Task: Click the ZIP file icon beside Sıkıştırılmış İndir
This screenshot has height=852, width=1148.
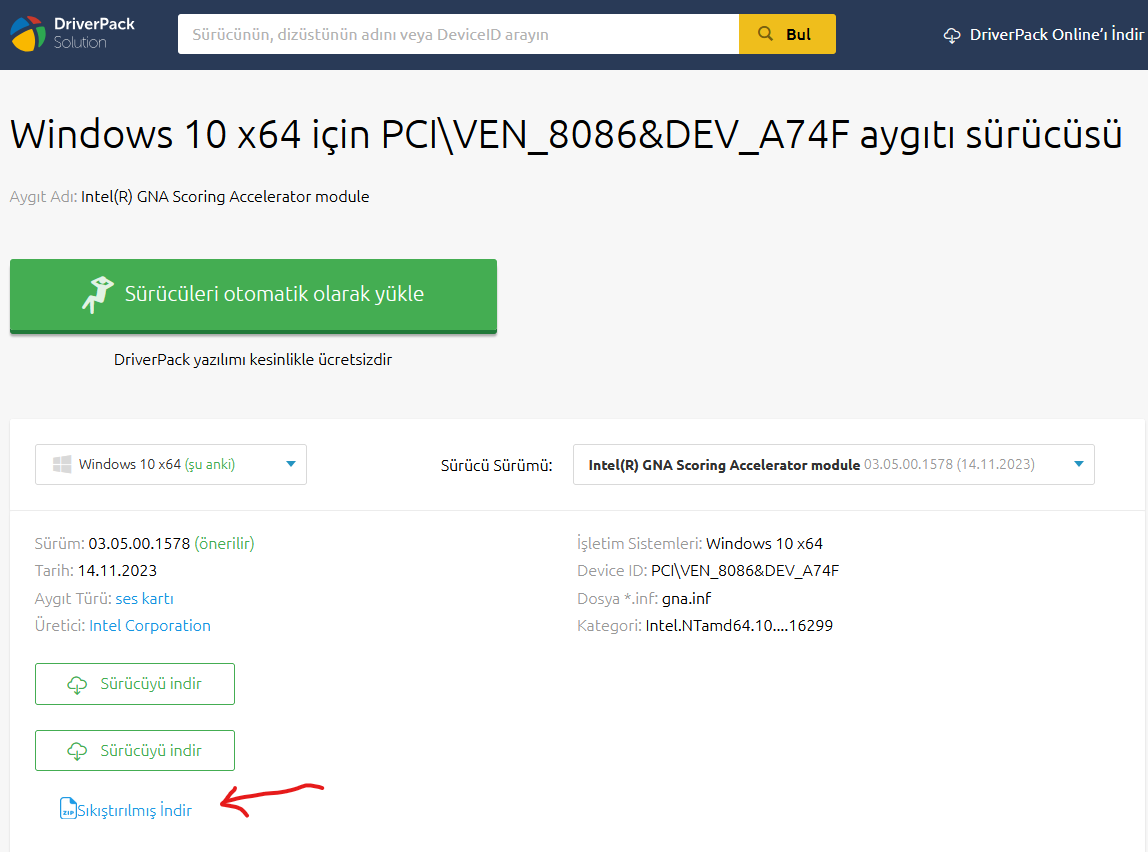Action: pyautogui.click(x=67, y=808)
